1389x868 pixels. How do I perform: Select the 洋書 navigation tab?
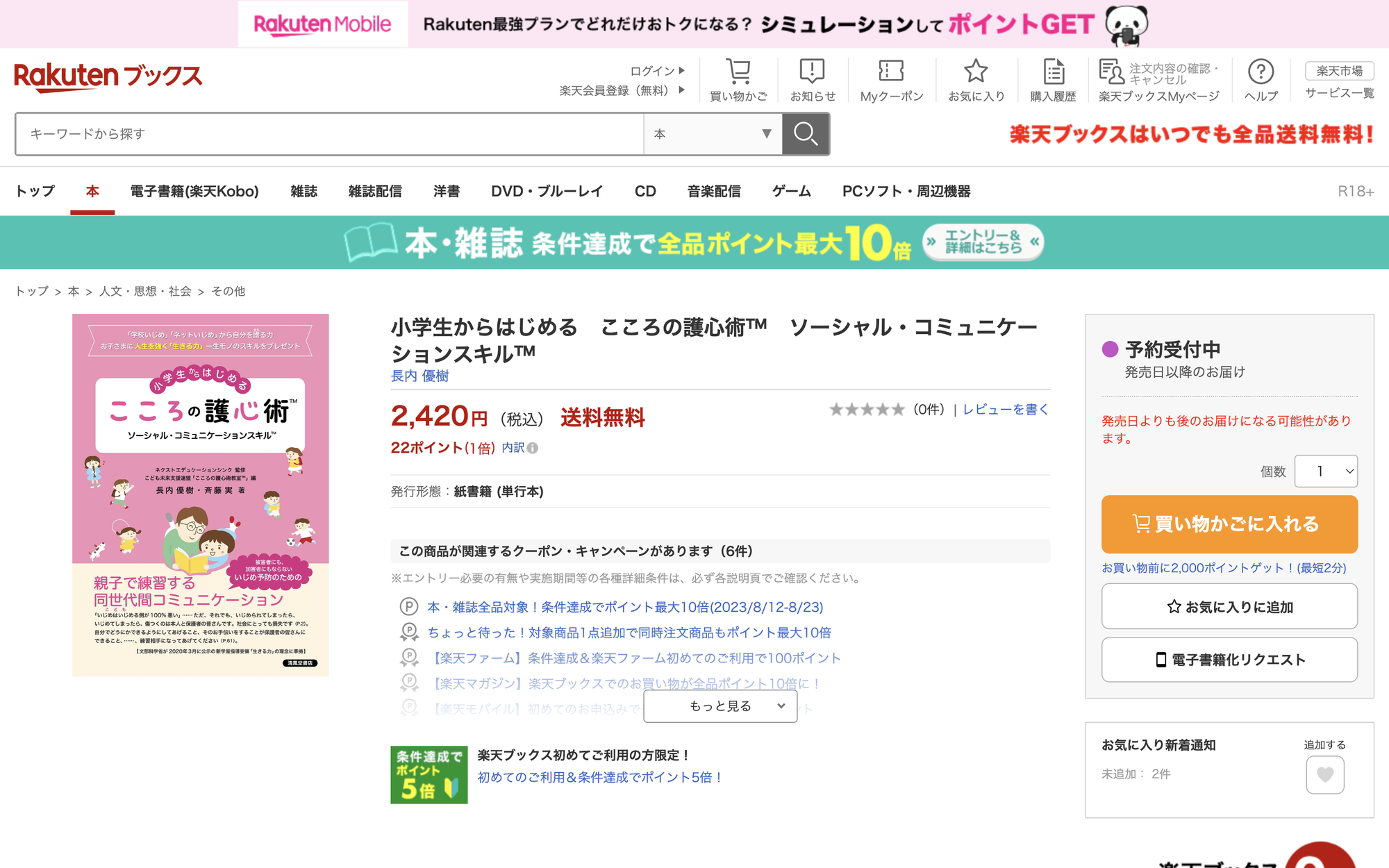(447, 191)
